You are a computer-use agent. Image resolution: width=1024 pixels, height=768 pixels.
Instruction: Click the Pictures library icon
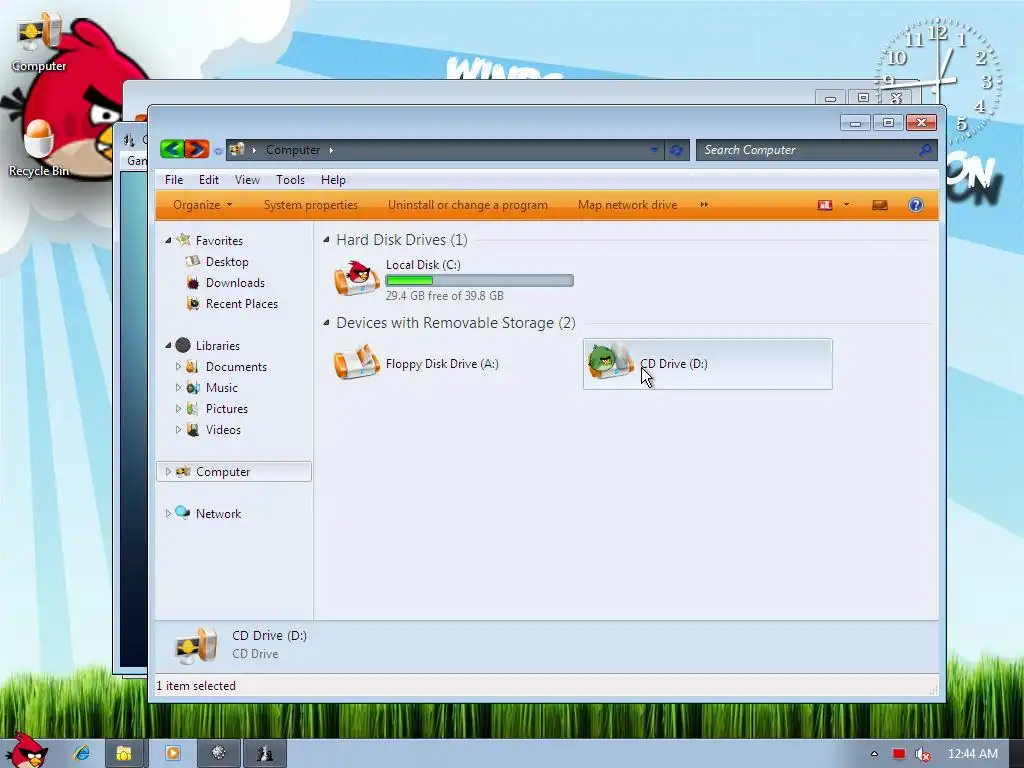192,409
